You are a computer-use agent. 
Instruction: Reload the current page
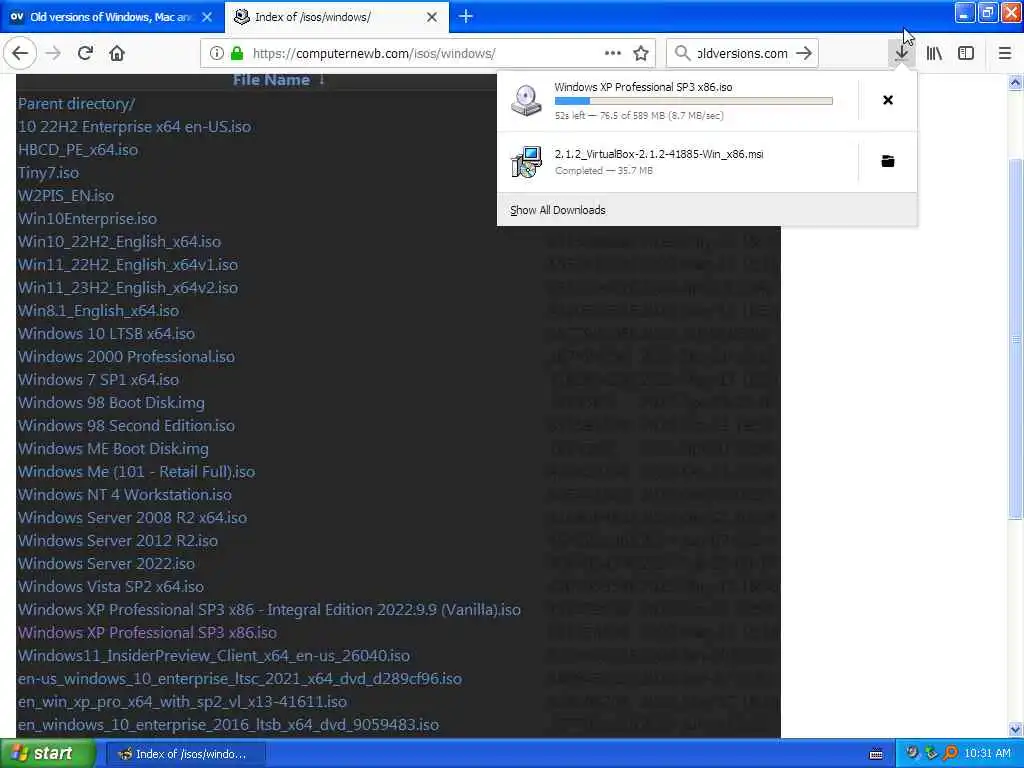(x=85, y=53)
